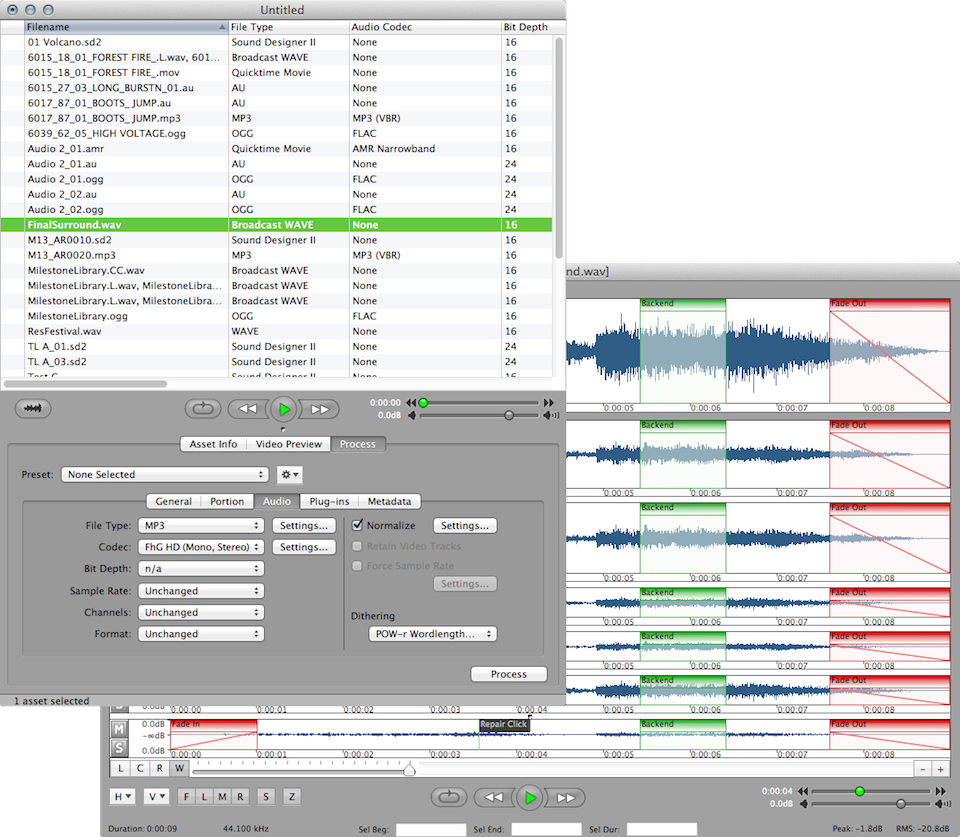This screenshot has width=960, height=837.
Task: Open the POW-r Wordlength Dithering dropdown
Action: pyautogui.click(x=432, y=632)
